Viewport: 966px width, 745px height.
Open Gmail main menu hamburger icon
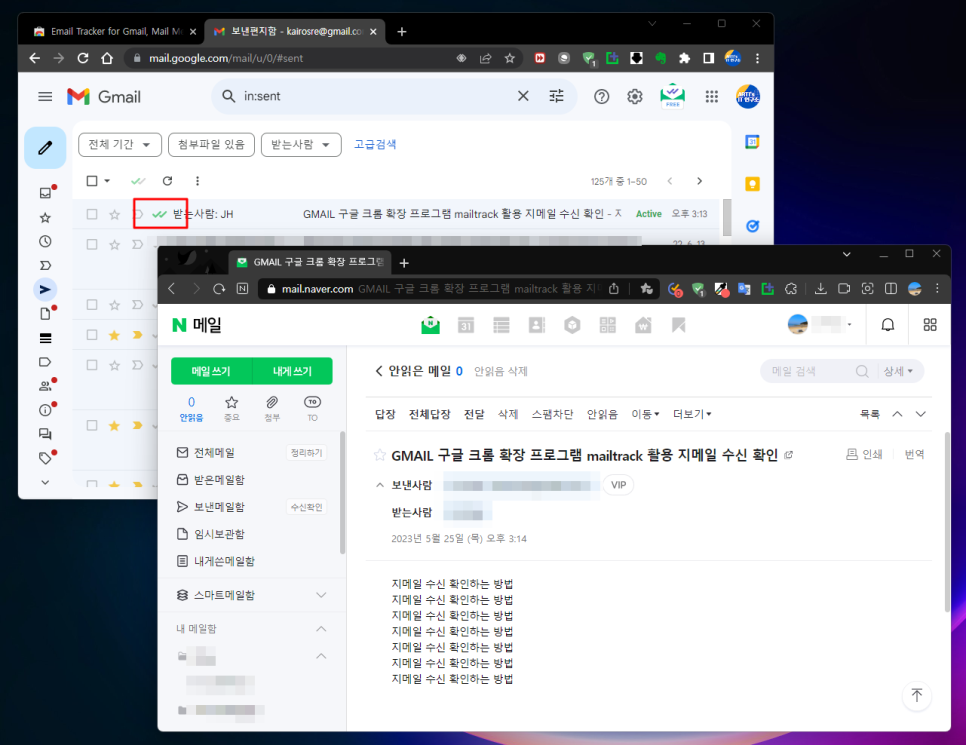(45, 97)
